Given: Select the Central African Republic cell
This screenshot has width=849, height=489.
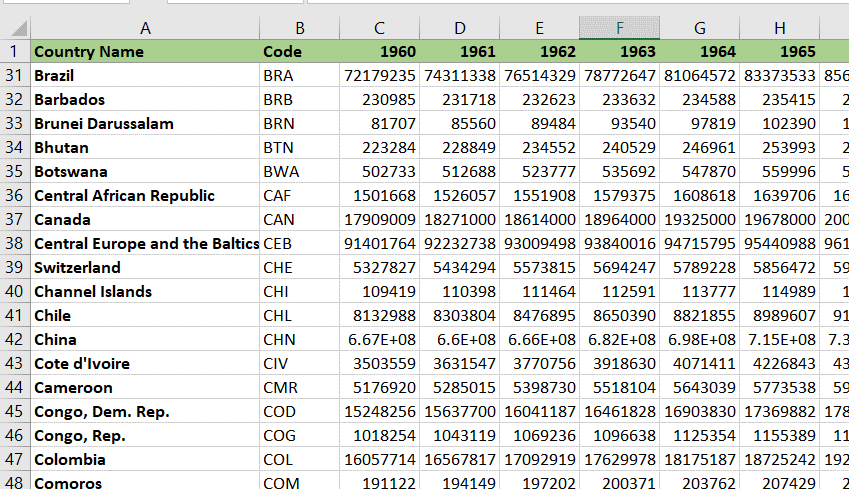Looking at the screenshot, I should click(x=145, y=195).
